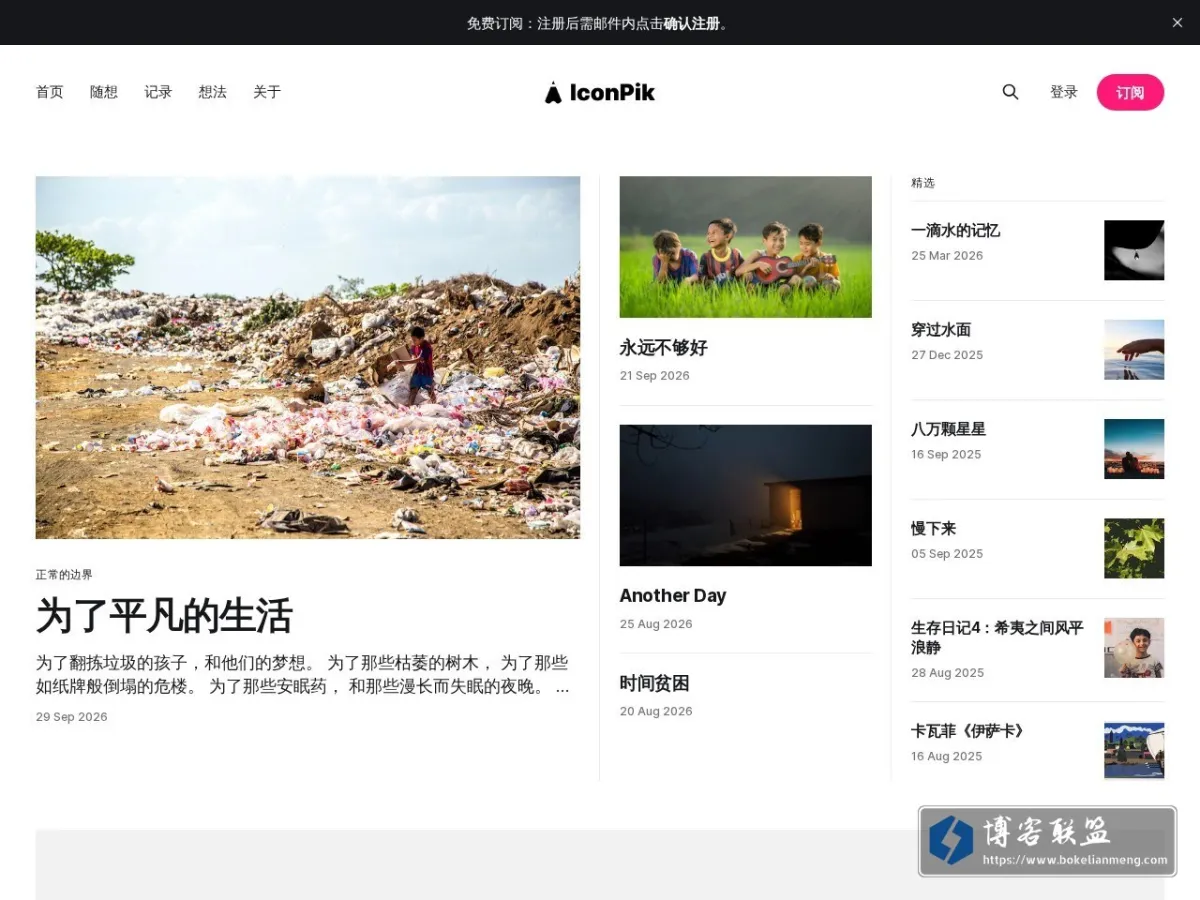Click the pink 订阅 button
Viewport: 1200px width, 900px height.
(1130, 92)
